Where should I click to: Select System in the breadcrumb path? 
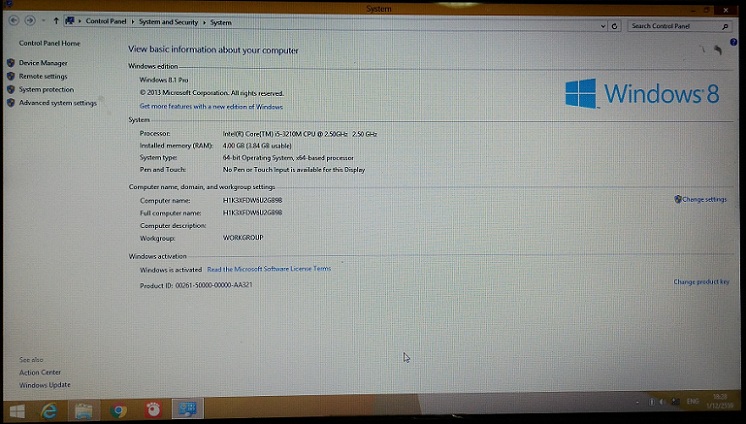coord(221,22)
